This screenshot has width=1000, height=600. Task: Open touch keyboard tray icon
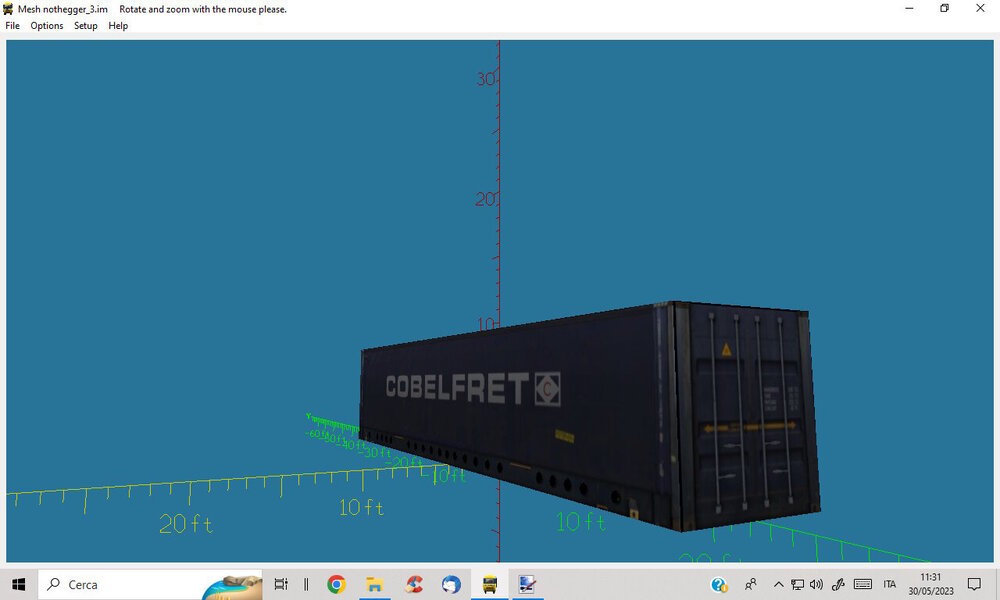tap(863, 584)
